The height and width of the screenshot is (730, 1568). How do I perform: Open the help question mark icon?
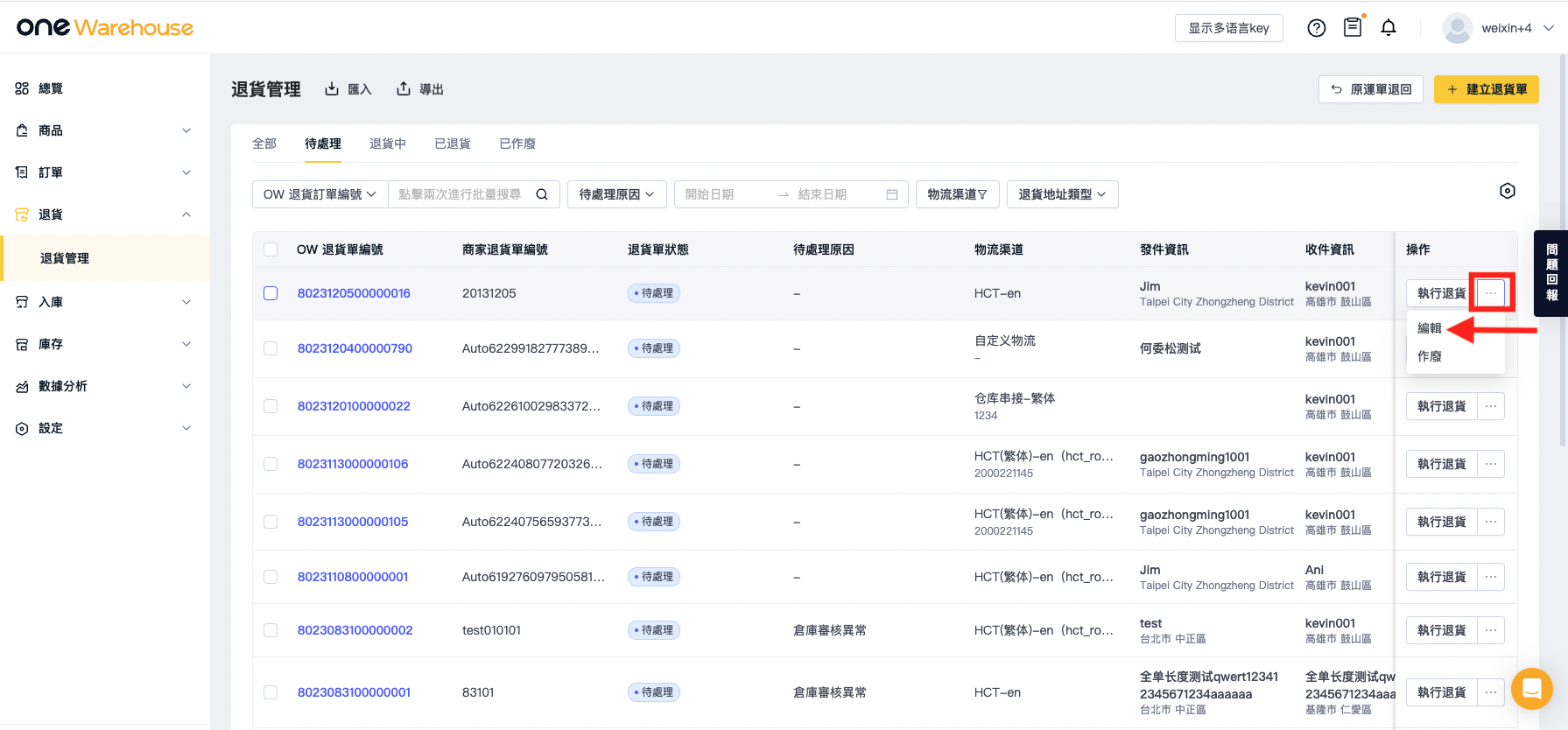click(x=1316, y=28)
